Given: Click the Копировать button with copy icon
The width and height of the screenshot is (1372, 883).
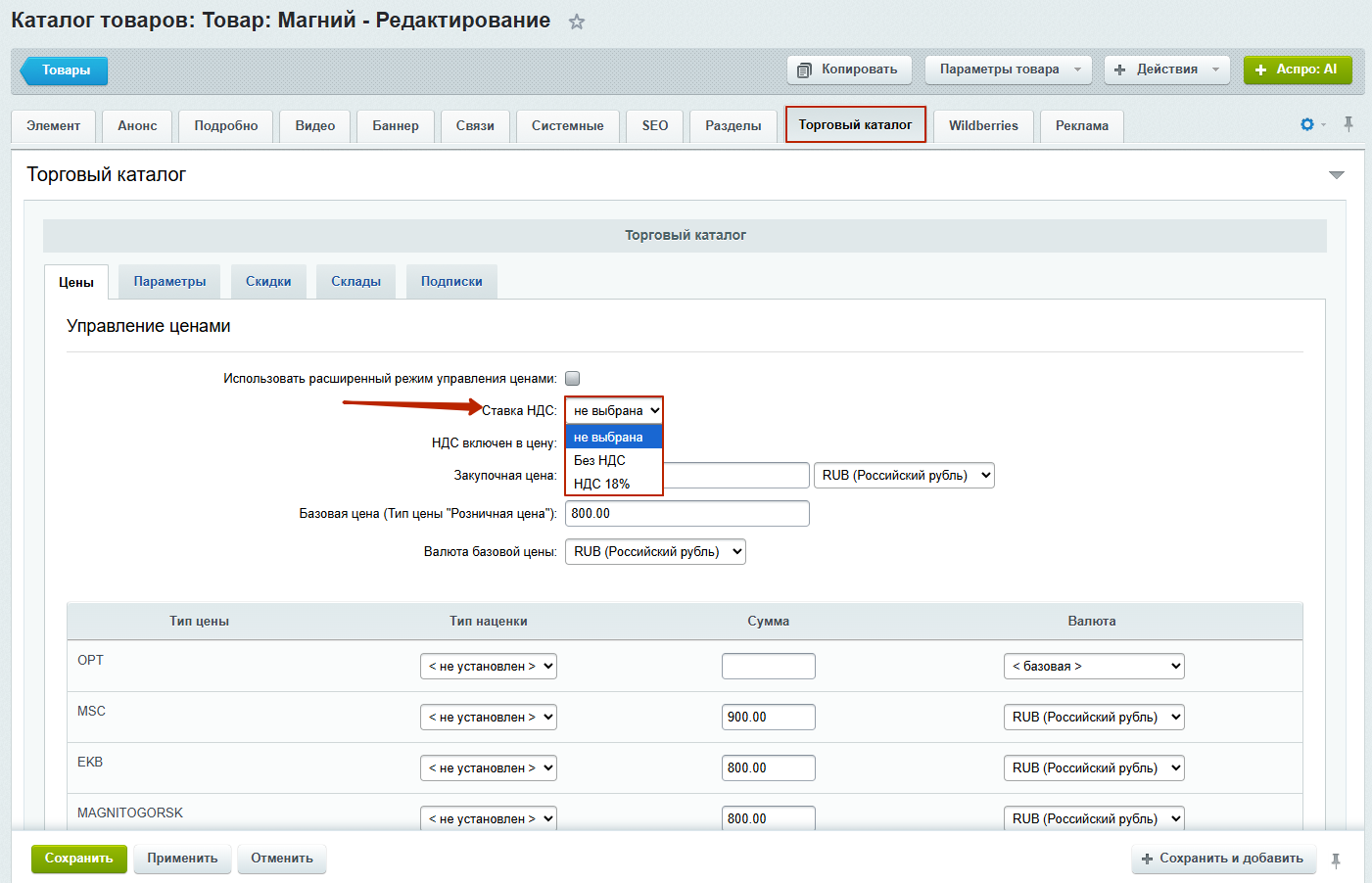Looking at the screenshot, I should [x=849, y=70].
